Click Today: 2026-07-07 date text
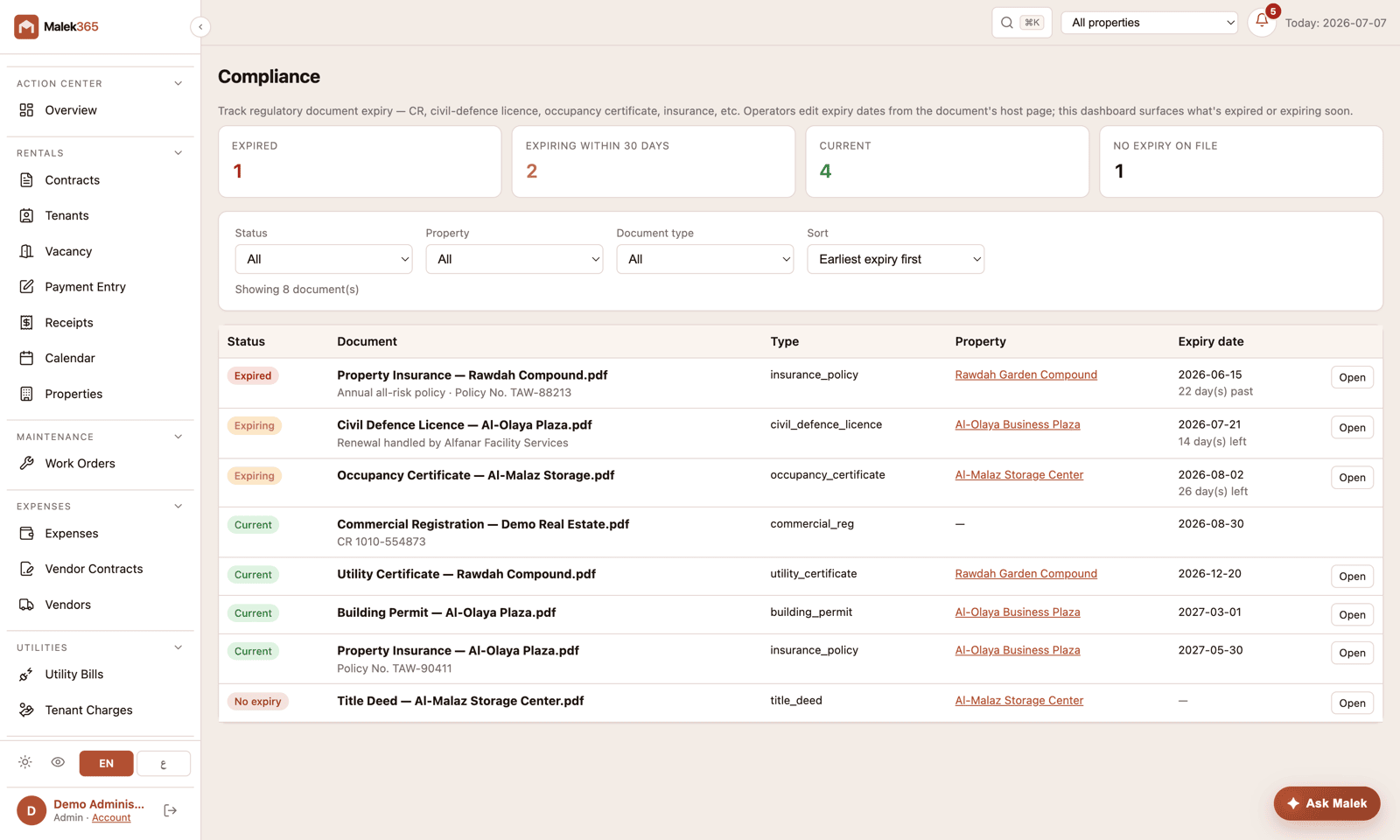 click(x=1335, y=23)
